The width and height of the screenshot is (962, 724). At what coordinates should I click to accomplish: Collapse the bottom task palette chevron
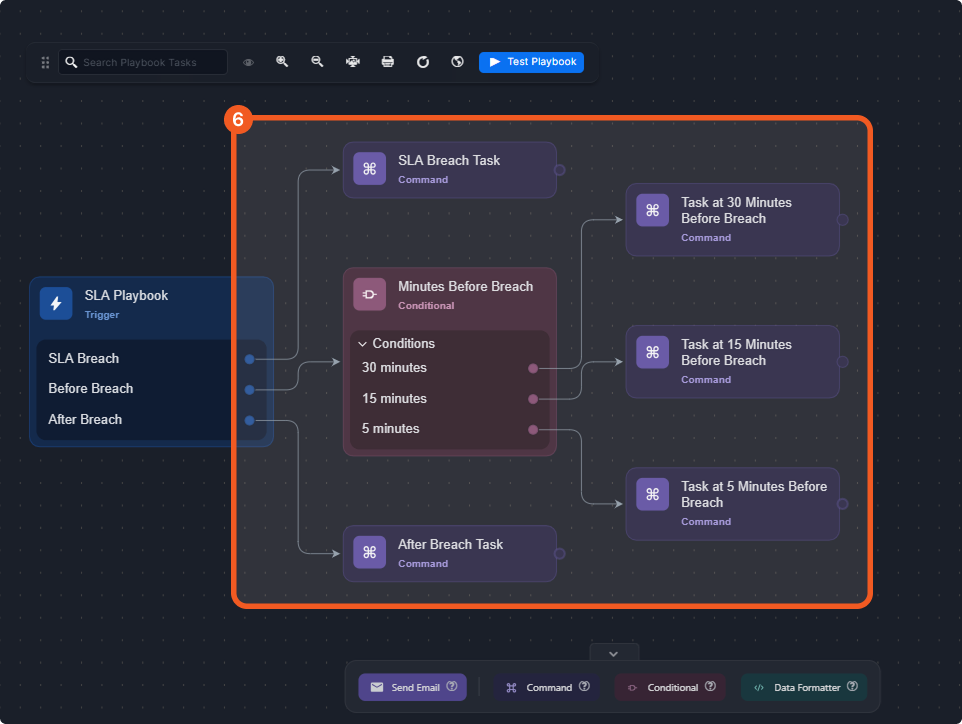click(614, 653)
